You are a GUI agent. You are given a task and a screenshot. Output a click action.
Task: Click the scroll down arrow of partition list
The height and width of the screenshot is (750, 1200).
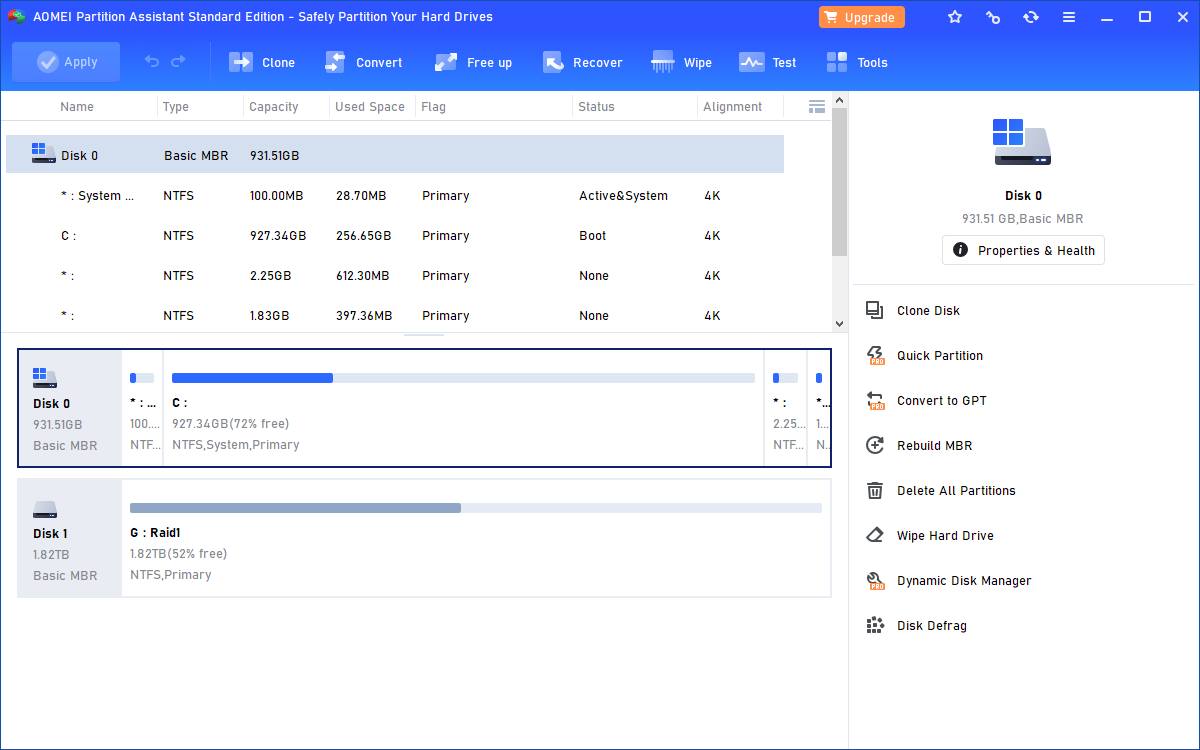click(x=840, y=324)
